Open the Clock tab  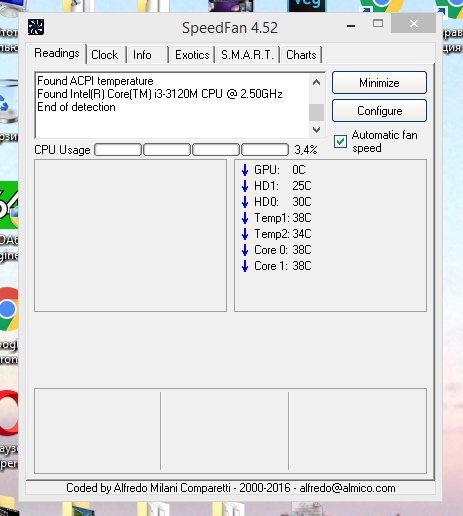click(105, 55)
